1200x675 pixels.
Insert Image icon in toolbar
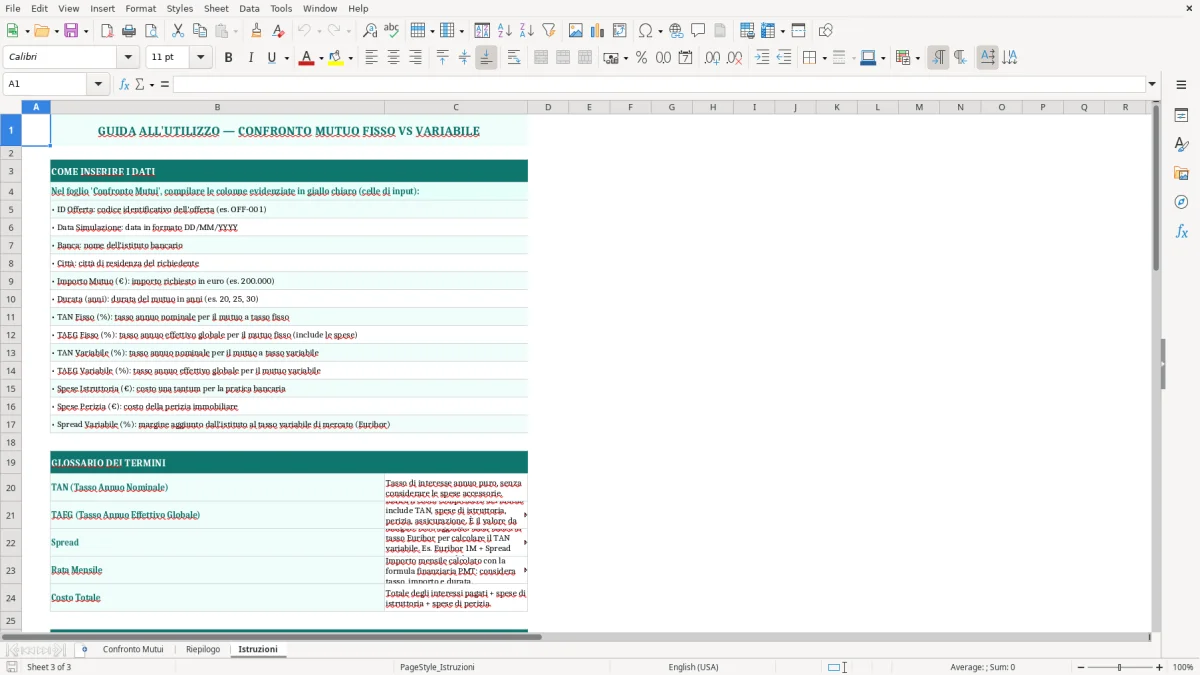[x=576, y=31]
